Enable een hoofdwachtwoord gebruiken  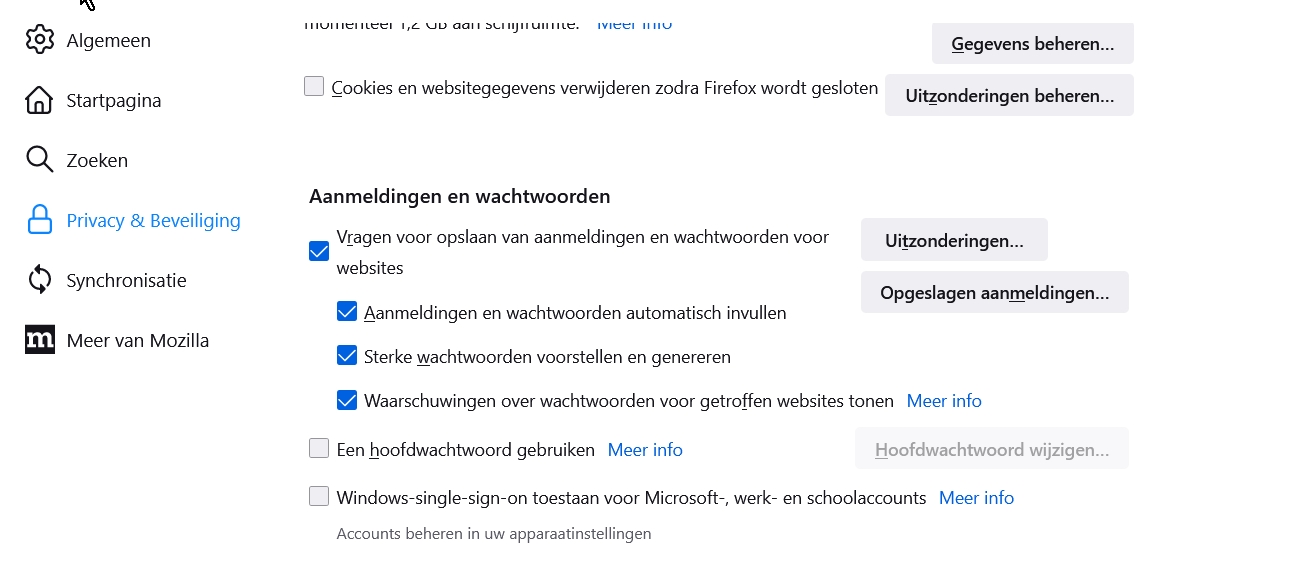(x=318, y=448)
